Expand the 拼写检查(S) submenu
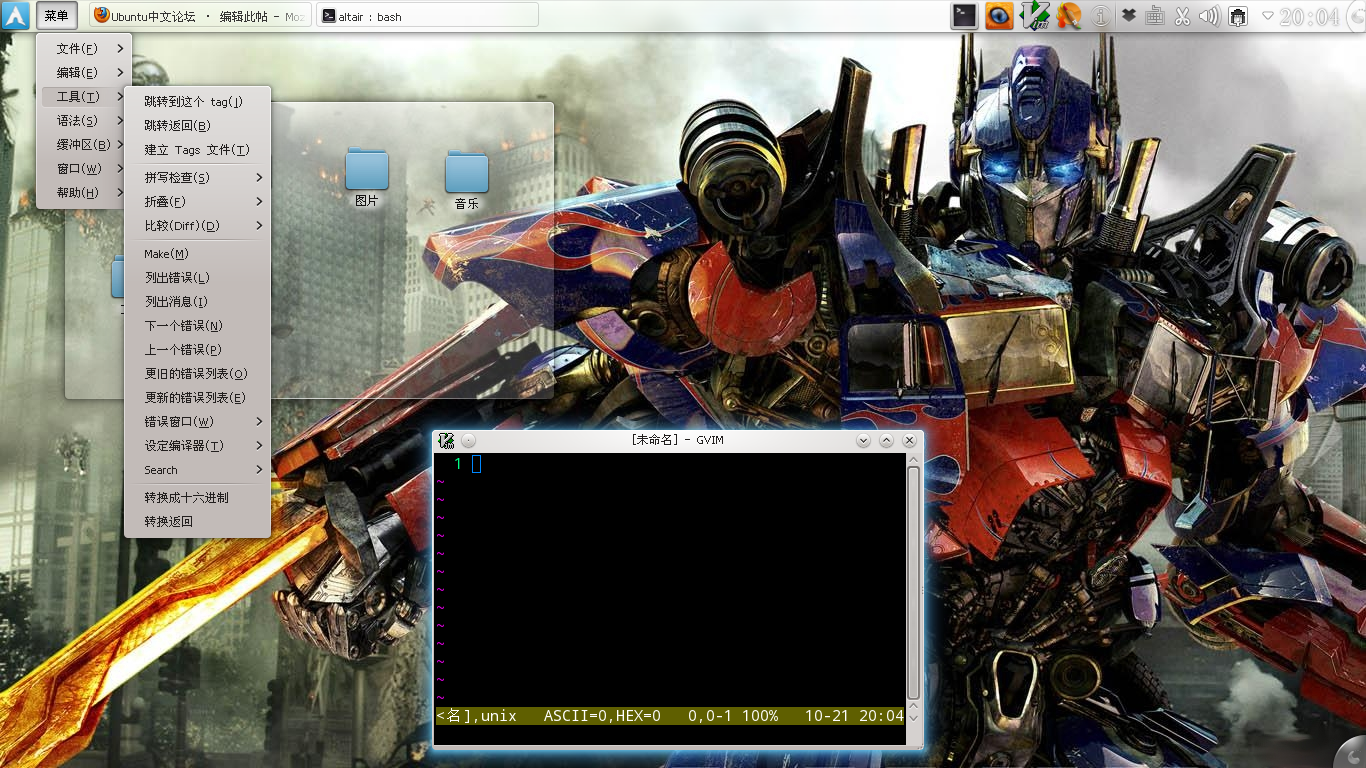 197,177
